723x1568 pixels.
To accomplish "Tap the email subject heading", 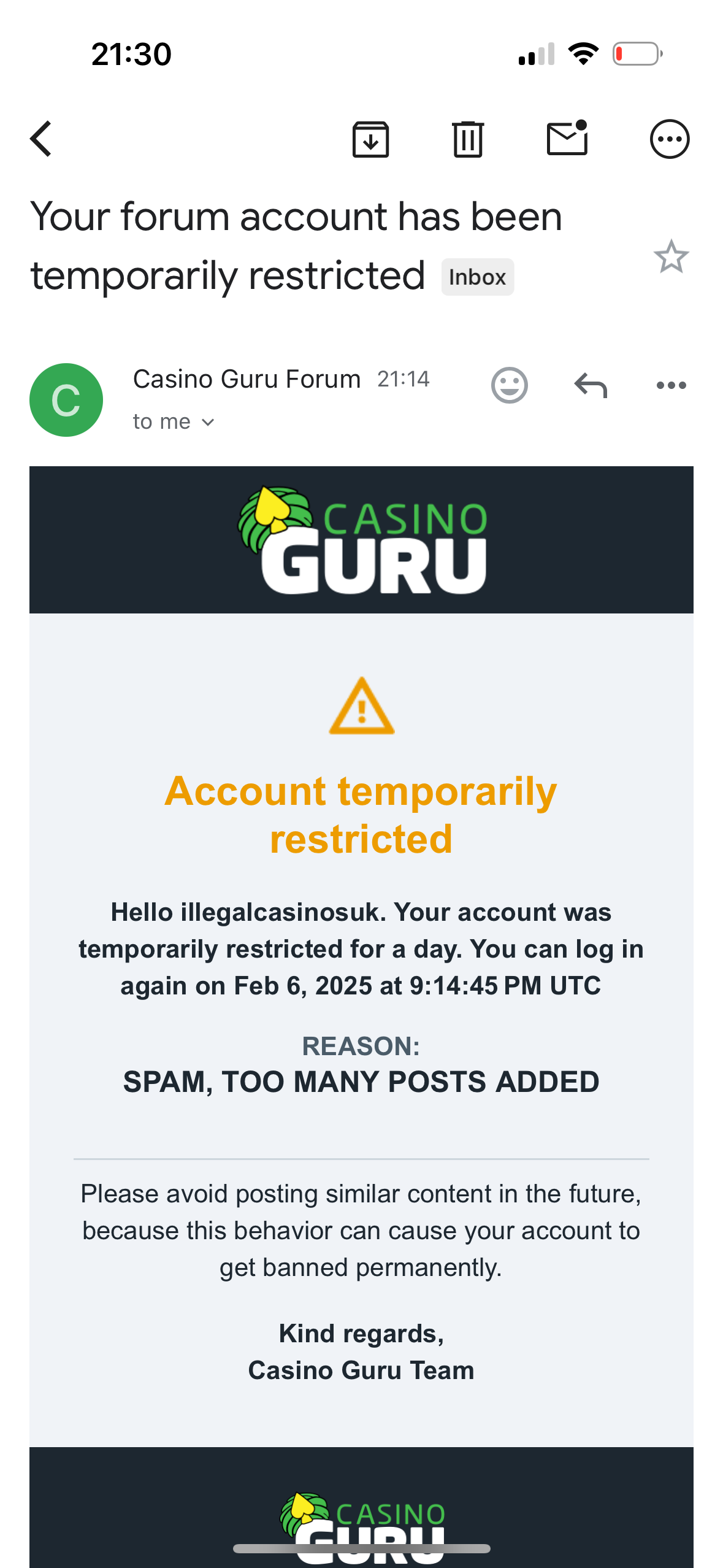I will click(296, 245).
